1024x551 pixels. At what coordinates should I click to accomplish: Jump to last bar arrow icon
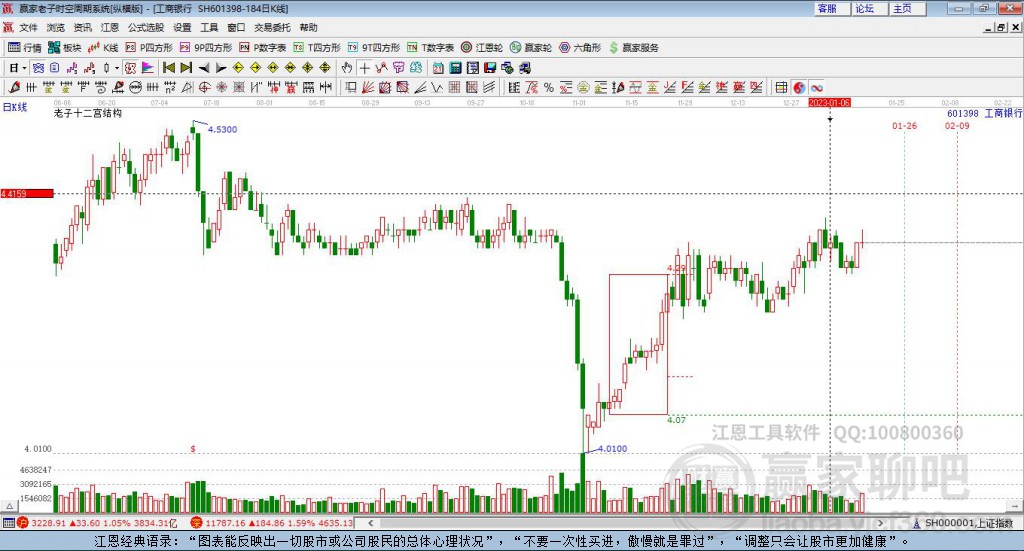pos(186,68)
